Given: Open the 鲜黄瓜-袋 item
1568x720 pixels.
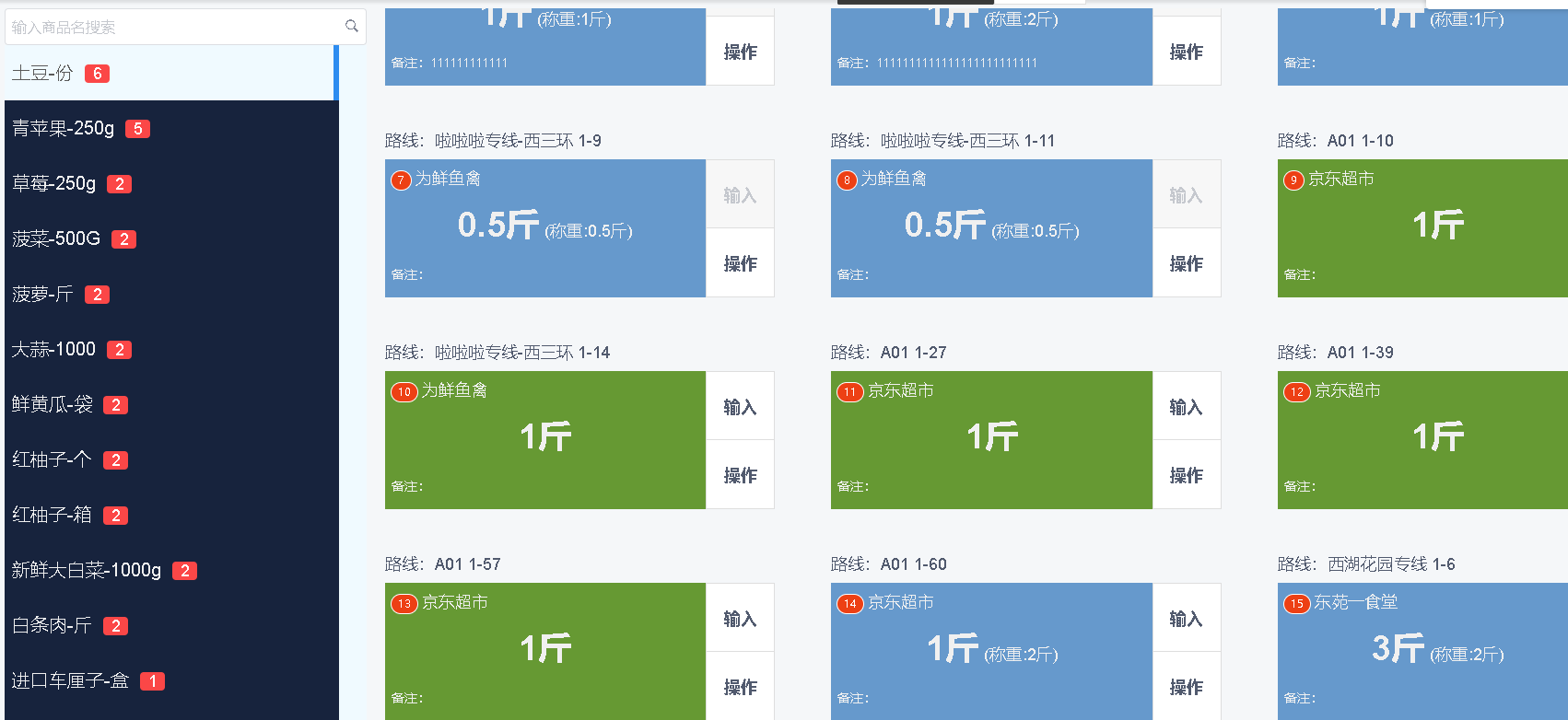Looking at the screenshot, I should (53, 405).
